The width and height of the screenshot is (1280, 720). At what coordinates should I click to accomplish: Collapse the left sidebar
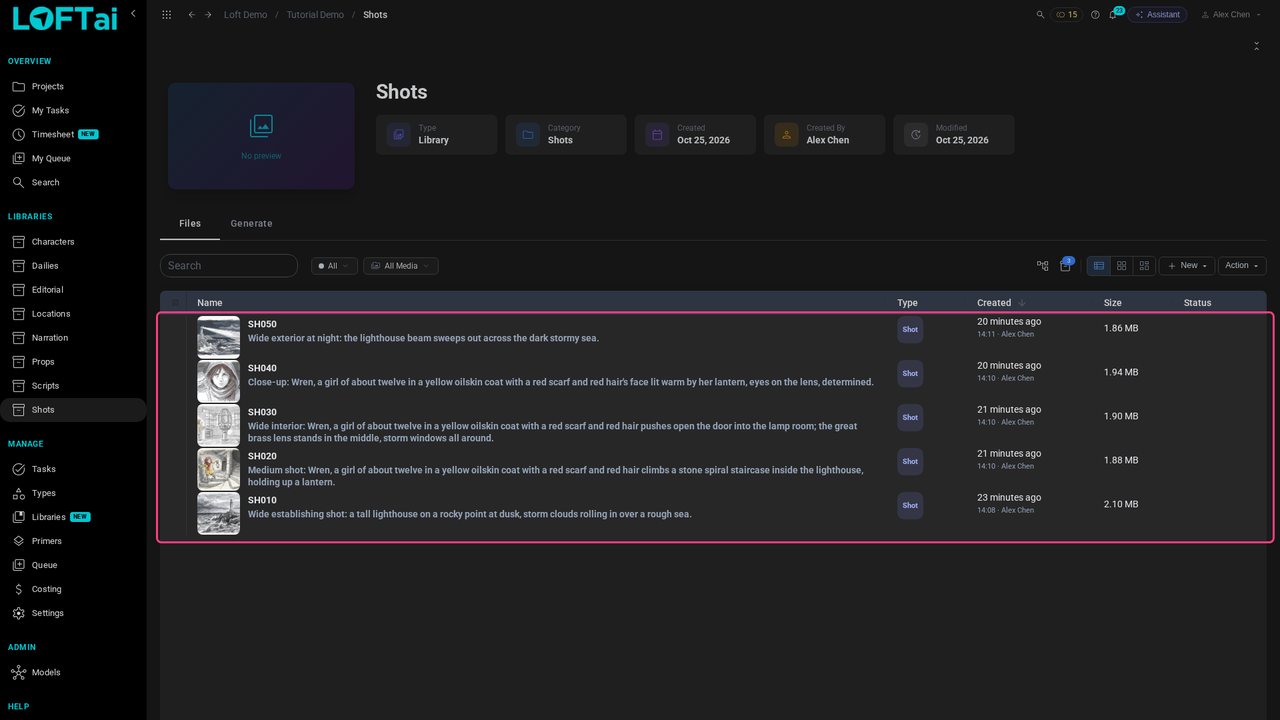pos(133,14)
